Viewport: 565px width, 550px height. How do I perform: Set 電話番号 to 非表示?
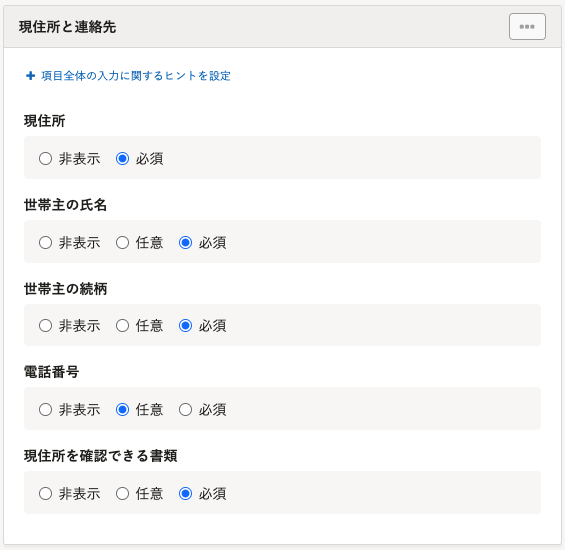(45, 410)
